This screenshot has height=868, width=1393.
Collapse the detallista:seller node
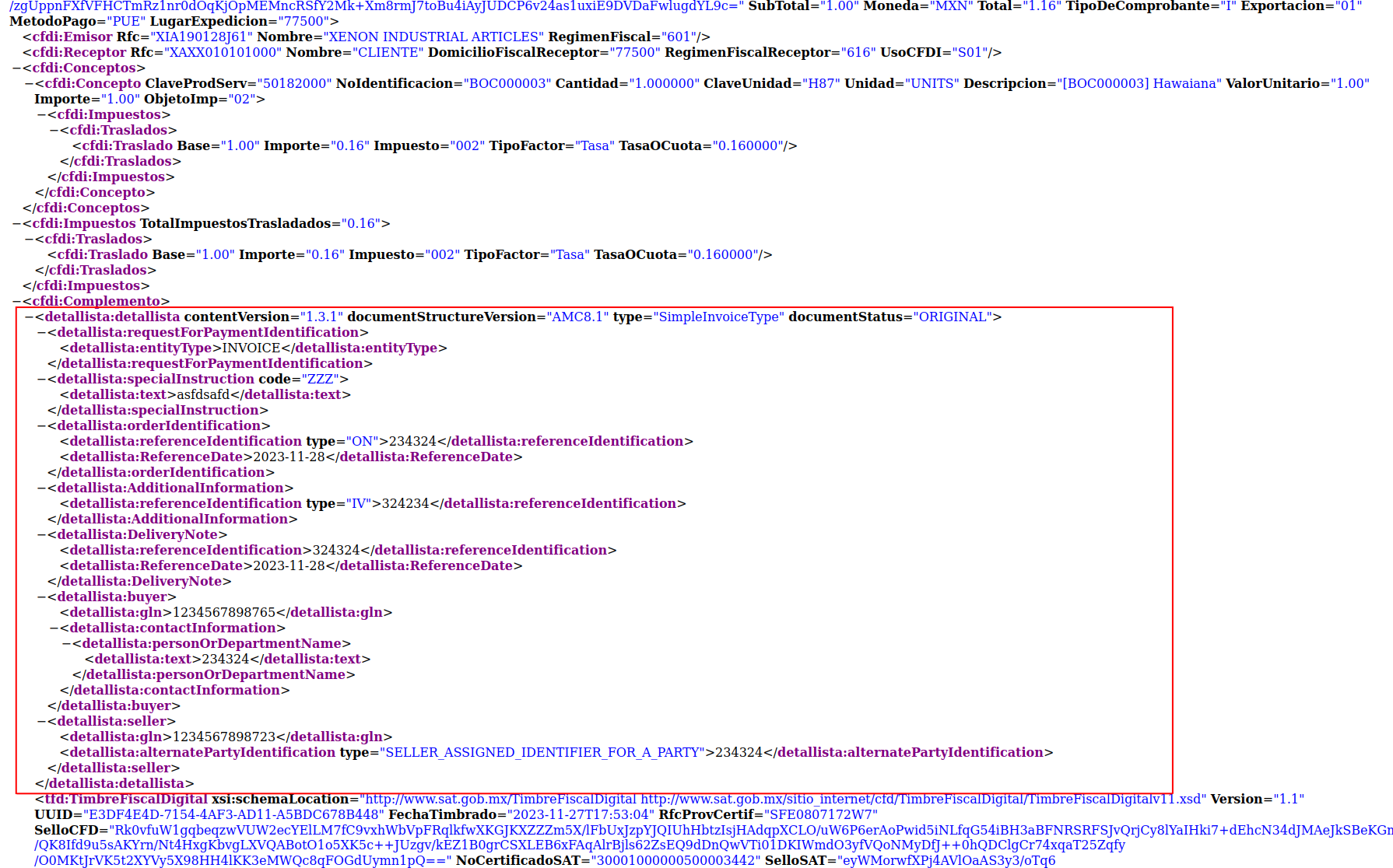(x=41, y=722)
